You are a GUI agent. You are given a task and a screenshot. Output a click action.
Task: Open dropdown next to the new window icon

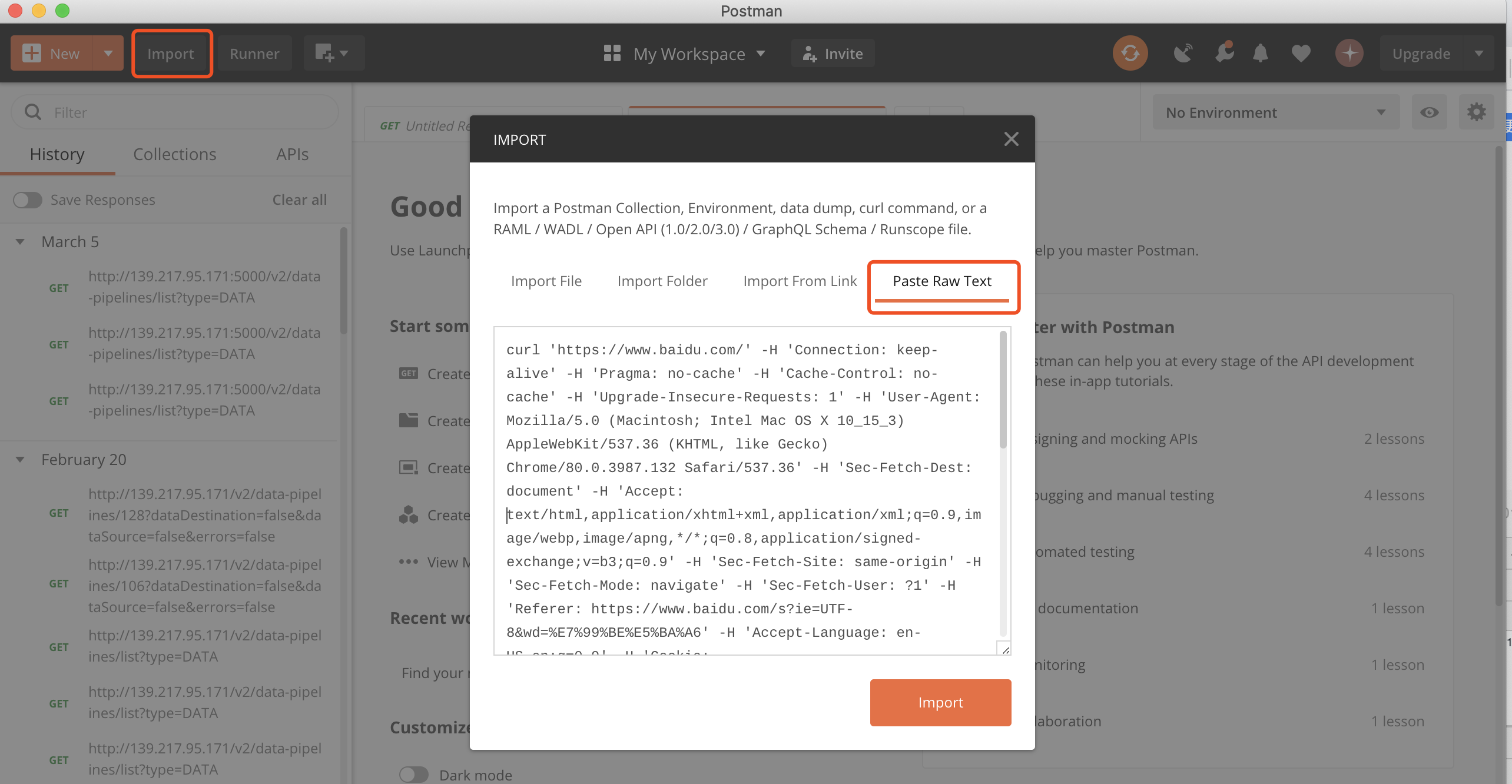click(x=344, y=54)
